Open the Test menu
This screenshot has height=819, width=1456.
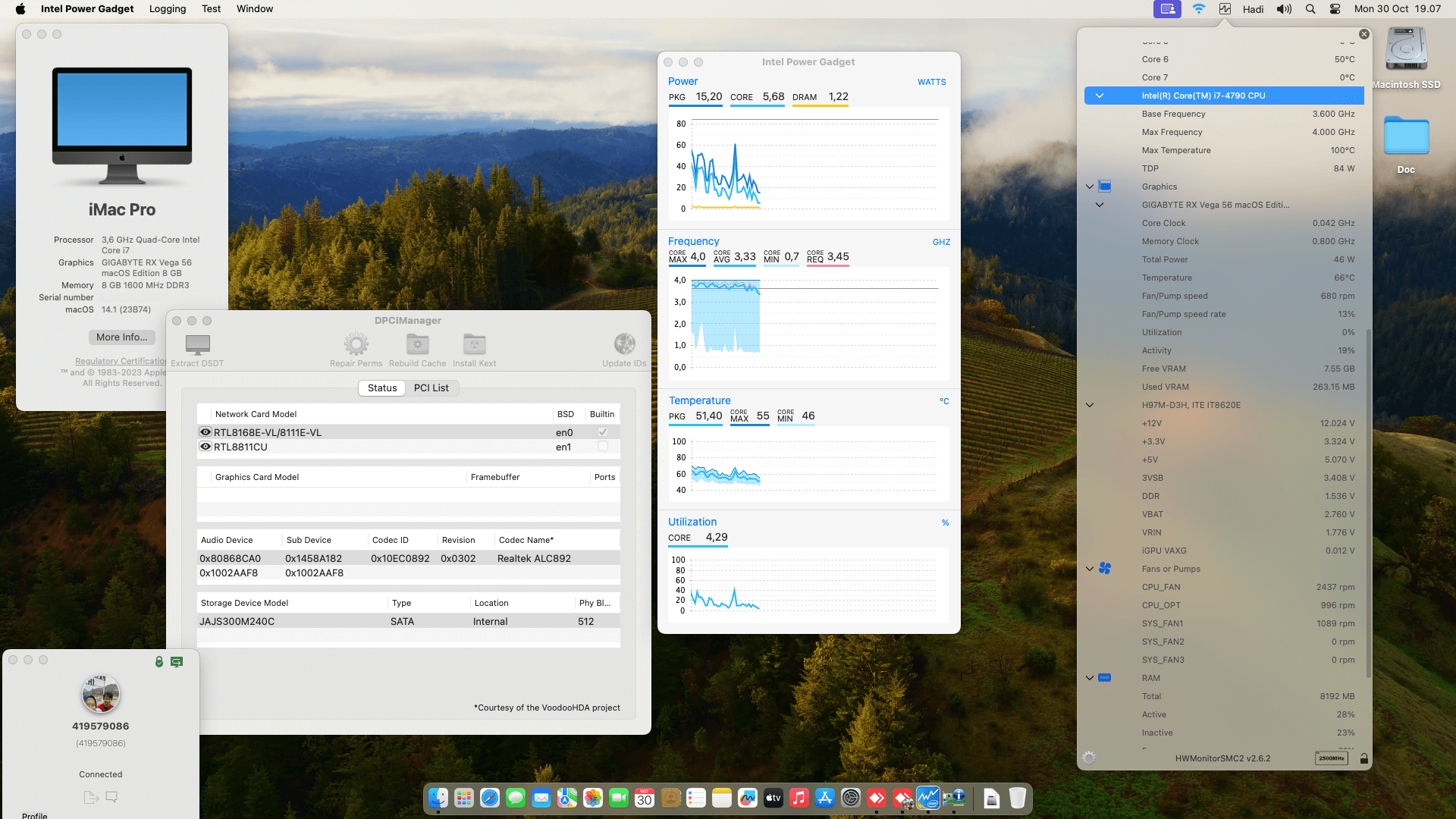click(211, 9)
